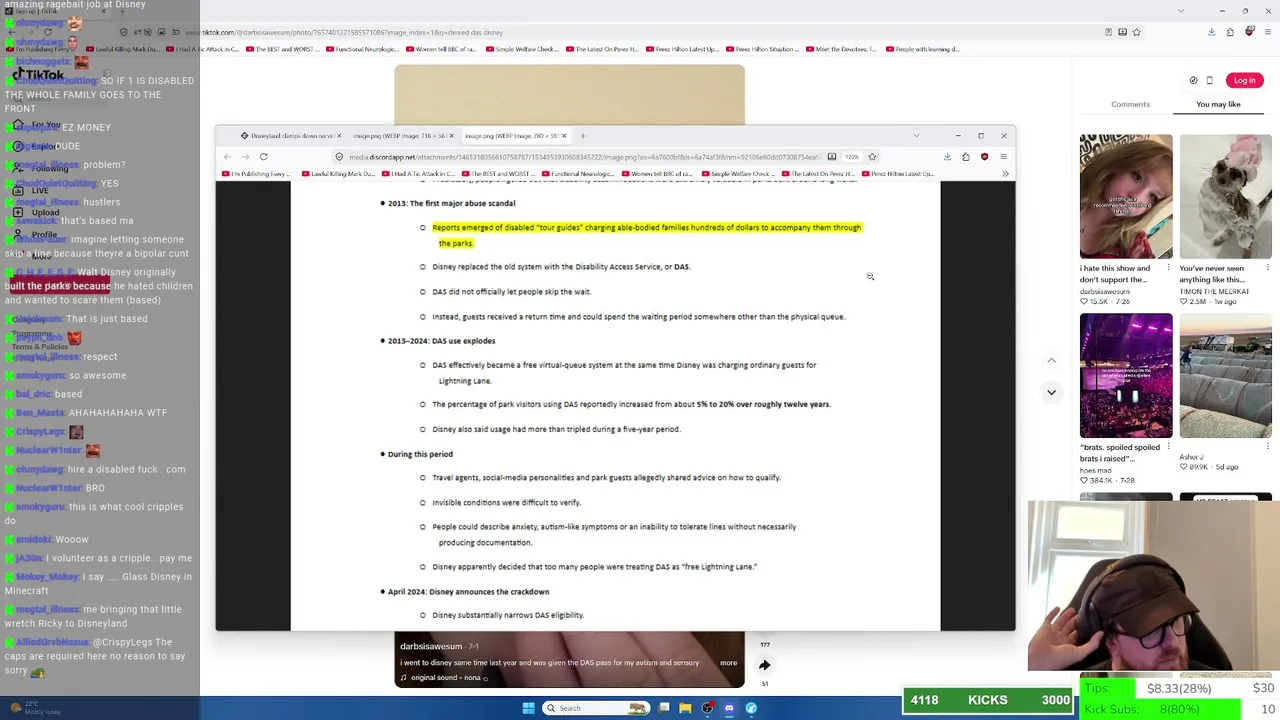The width and height of the screenshot is (1280, 720).
Task: Click the Windows taskbar Search box
Action: click(x=595, y=708)
